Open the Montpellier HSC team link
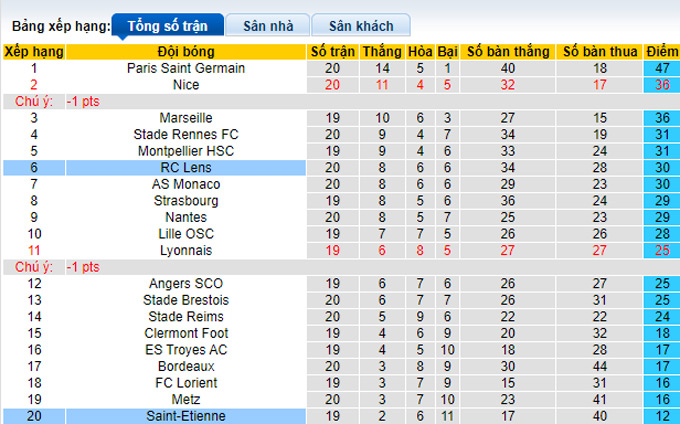 (186, 151)
